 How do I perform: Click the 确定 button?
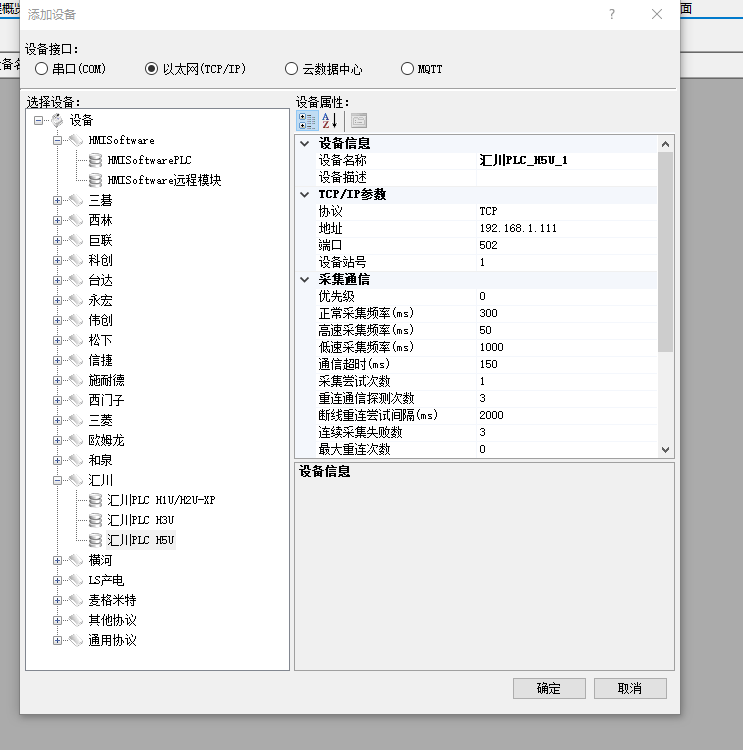(x=549, y=688)
